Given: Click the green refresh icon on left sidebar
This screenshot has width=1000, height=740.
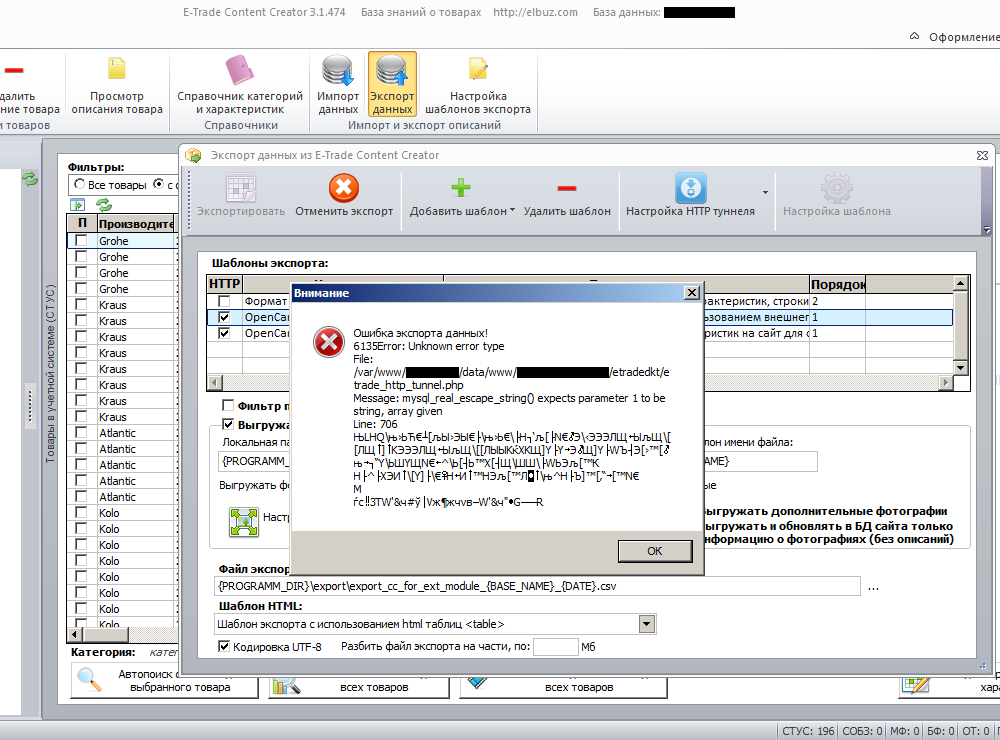Looking at the screenshot, I should pos(30,179).
